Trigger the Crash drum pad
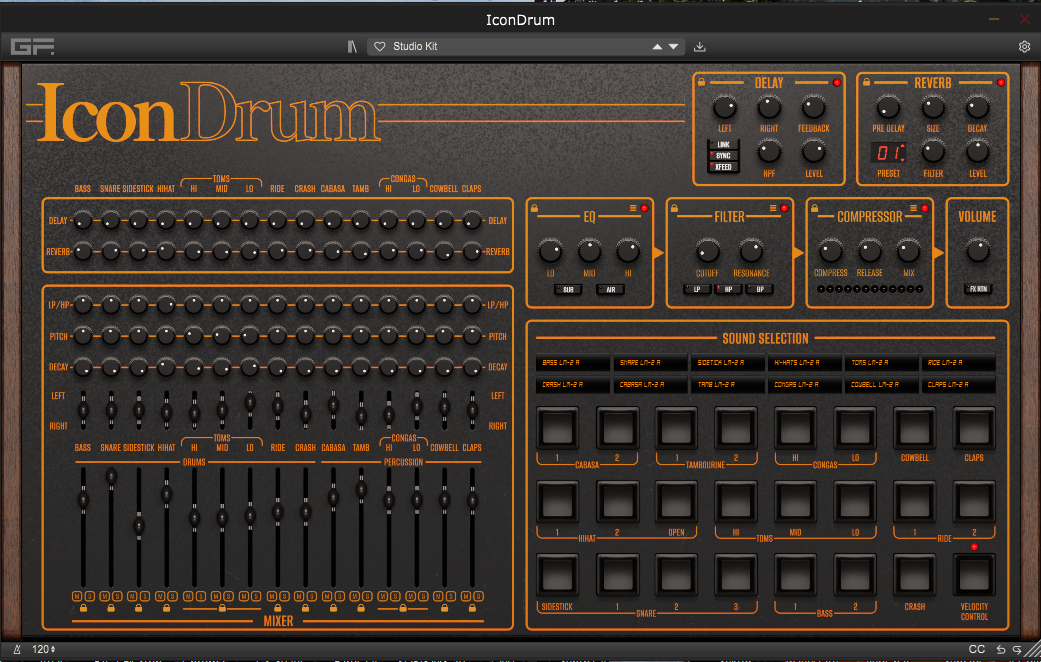Viewport: 1041px width, 662px height. coord(914,574)
